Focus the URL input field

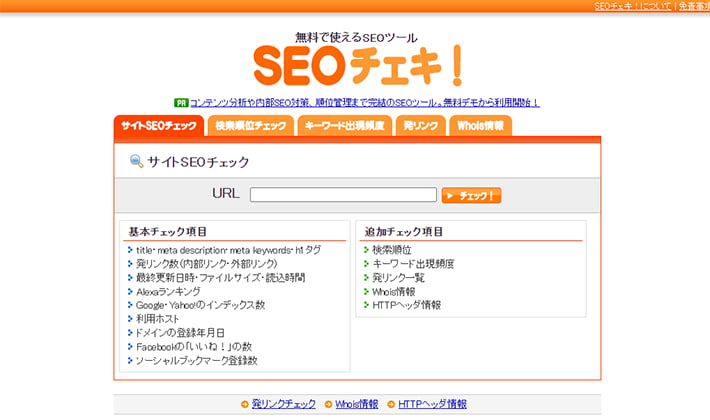[x=343, y=195]
